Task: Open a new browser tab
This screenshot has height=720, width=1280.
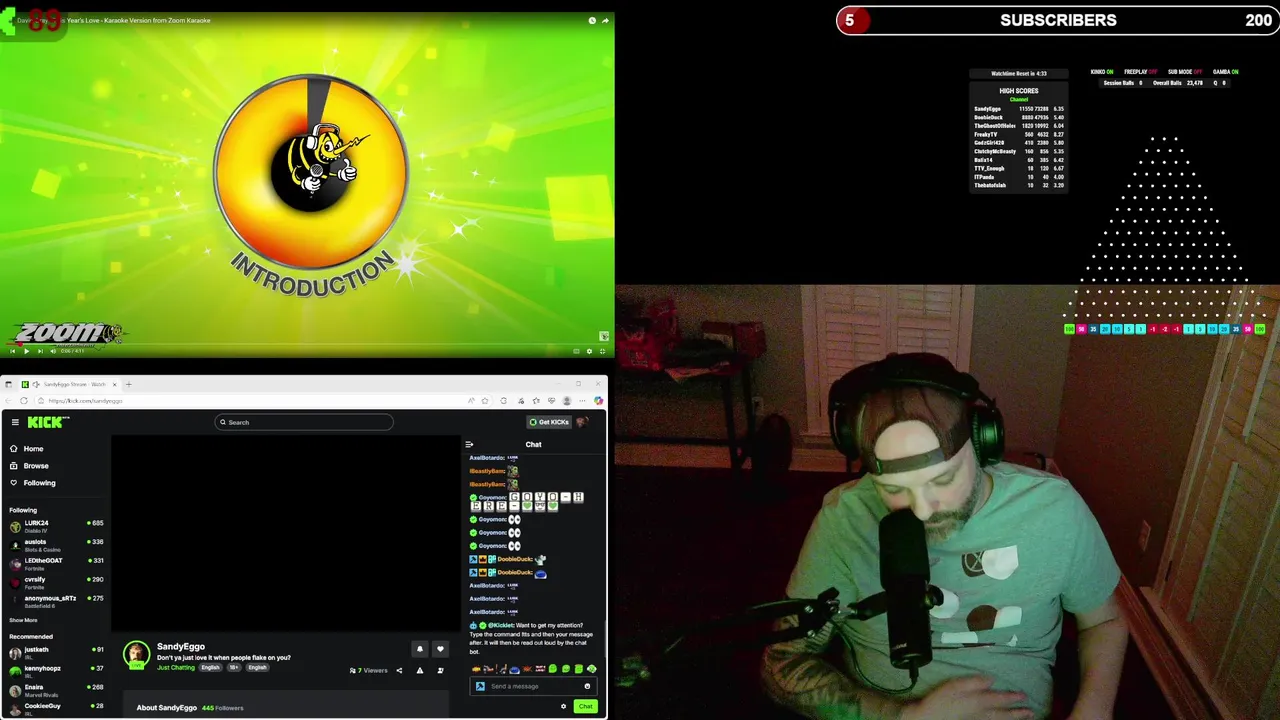Action: click(x=128, y=384)
